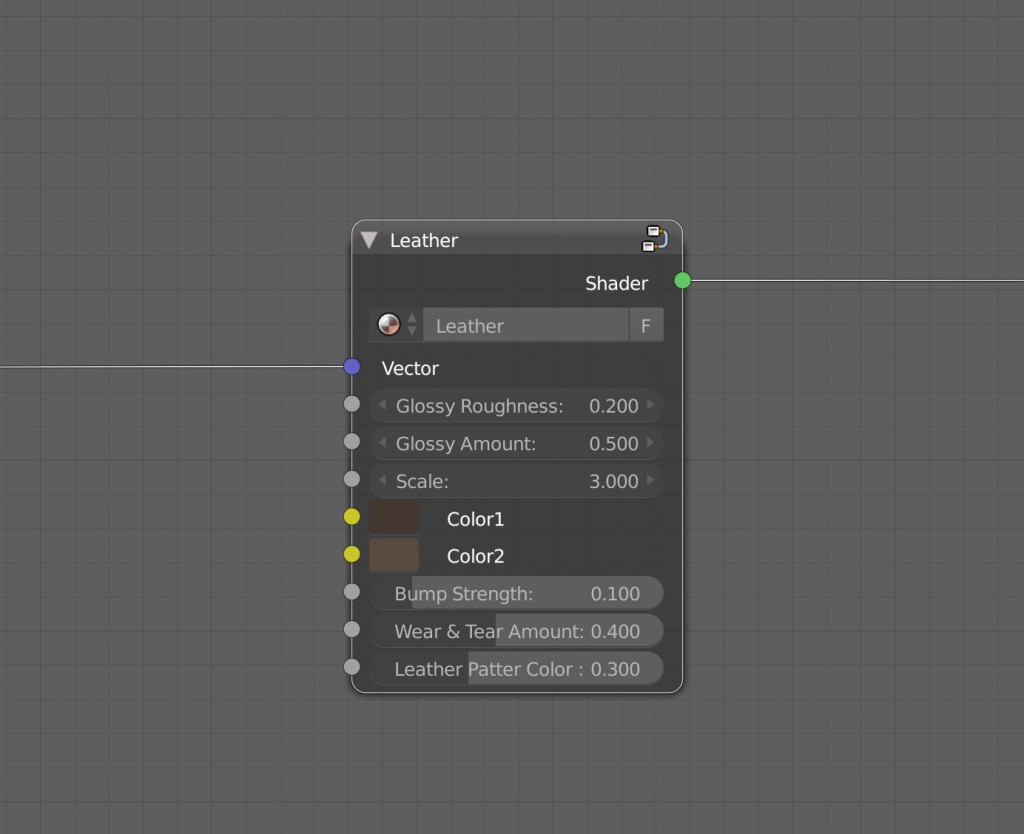The image size is (1024, 834).
Task: Click the up-down stepper beside the sphere icon
Action: [410, 324]
